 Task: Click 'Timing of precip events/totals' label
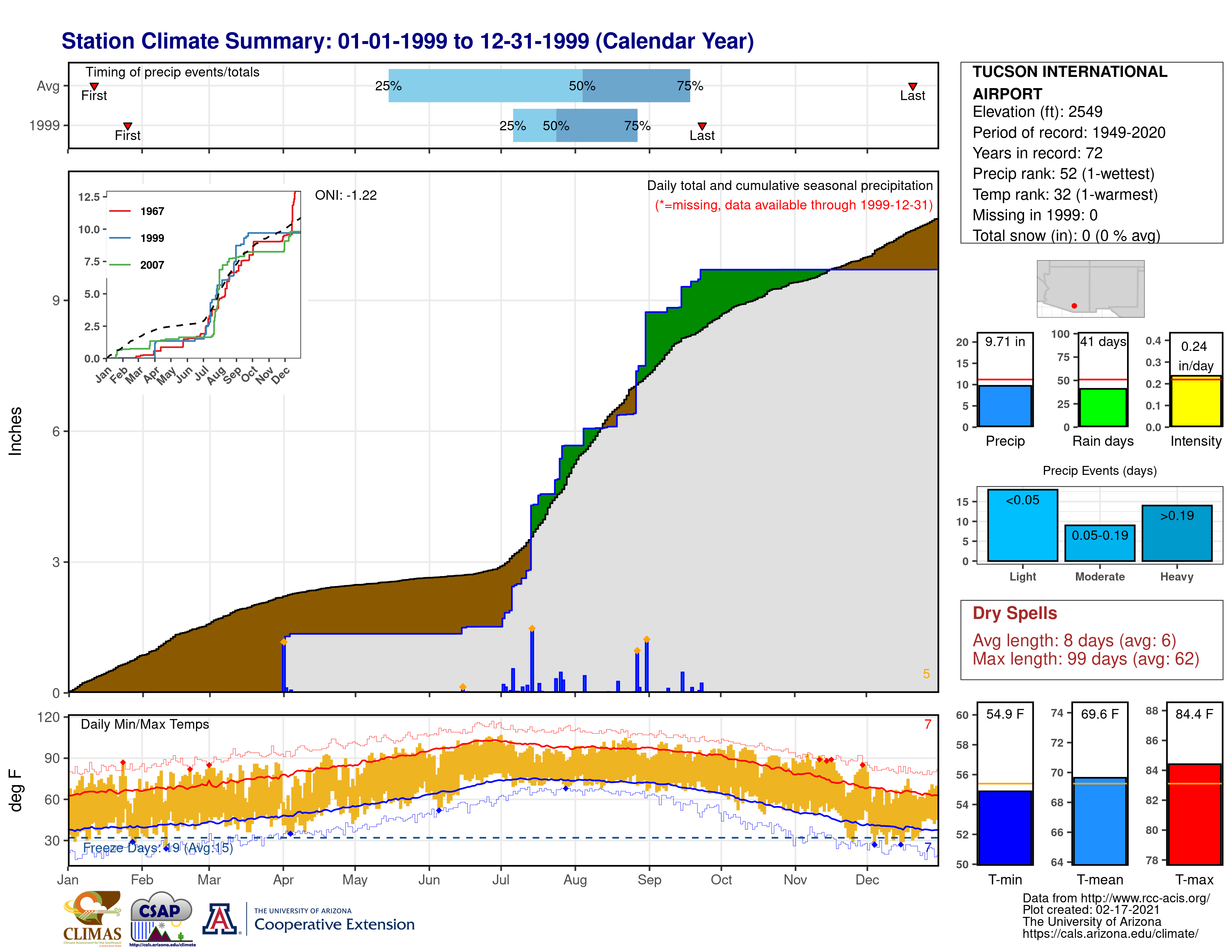pyautogui.click(x=172, y=72)
